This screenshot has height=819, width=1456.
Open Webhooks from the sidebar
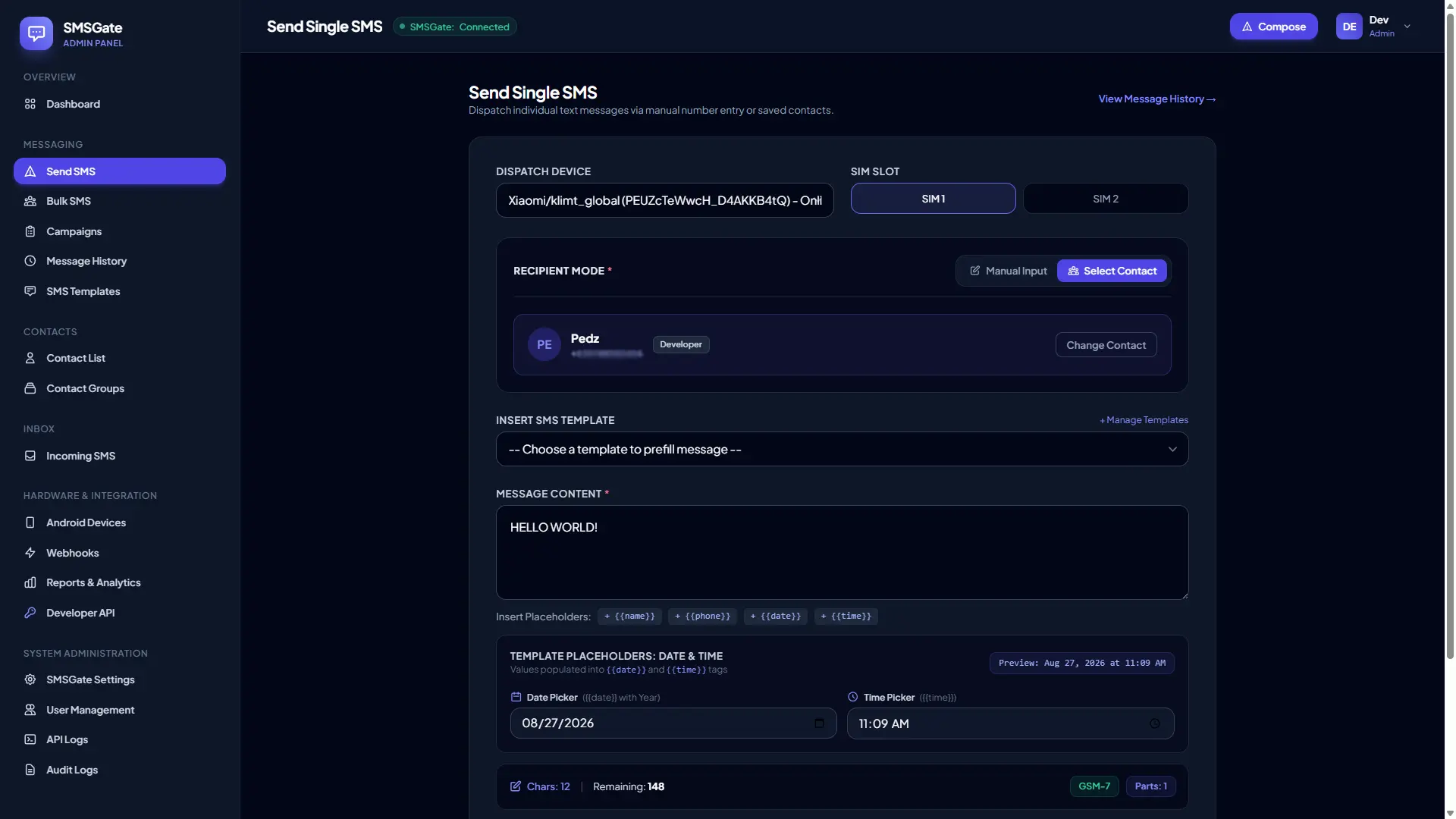pyautogui.click(x=120, y=553)
